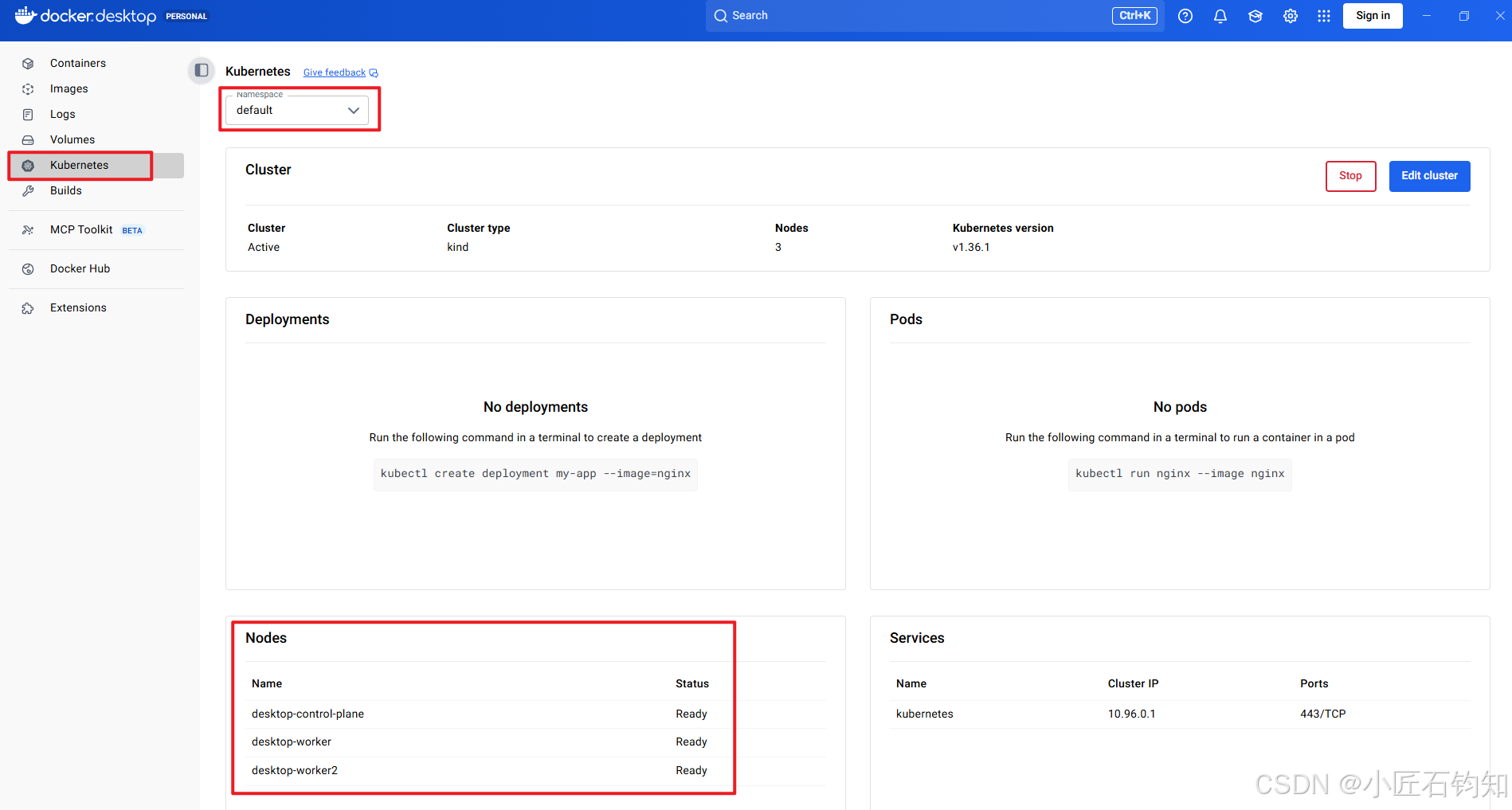Click the Give feedback link
1512x810 pixels.
pyautogui.click(x=335, y=72)
